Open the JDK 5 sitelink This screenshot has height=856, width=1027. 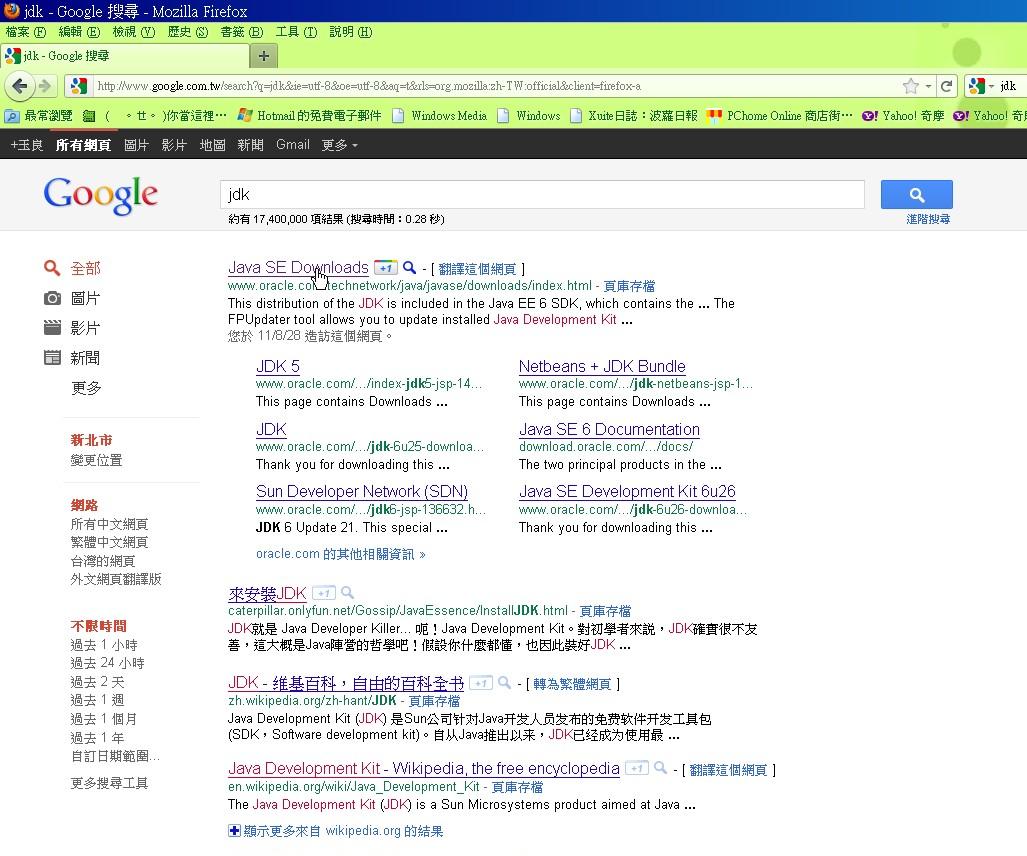278,366
